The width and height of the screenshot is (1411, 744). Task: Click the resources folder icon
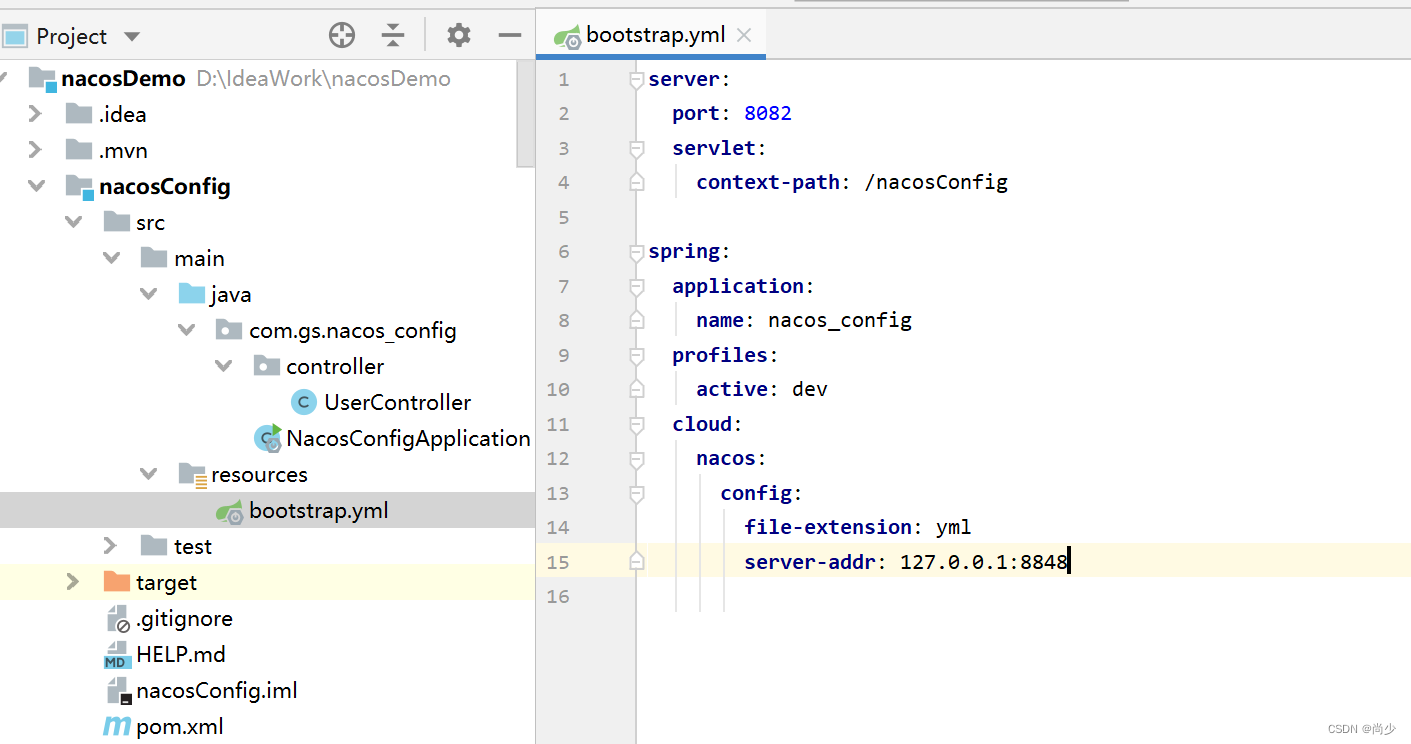point(193,474)
